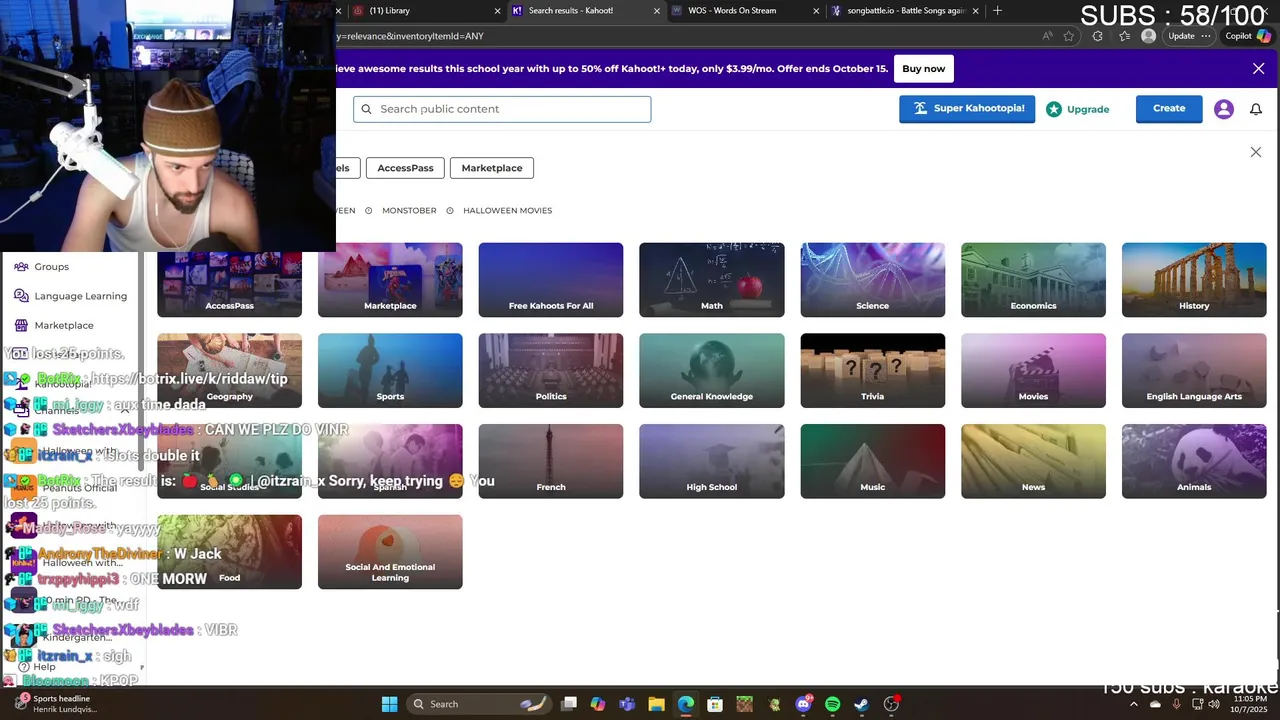The width and height of the screenshot is (1280, 720).
Task: Click the MONSTOBER trending search
Action: (x=409, y=211)
